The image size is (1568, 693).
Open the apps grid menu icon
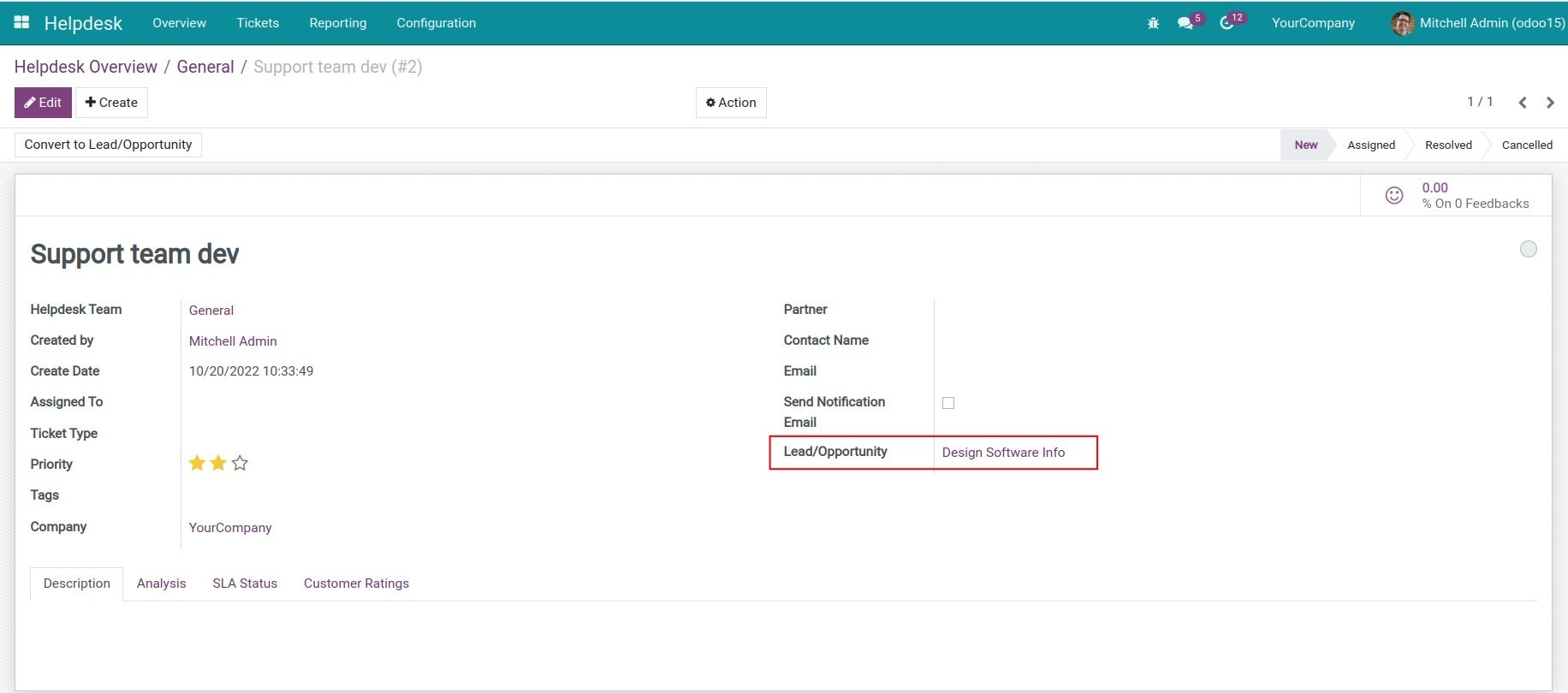click(21, 23)
